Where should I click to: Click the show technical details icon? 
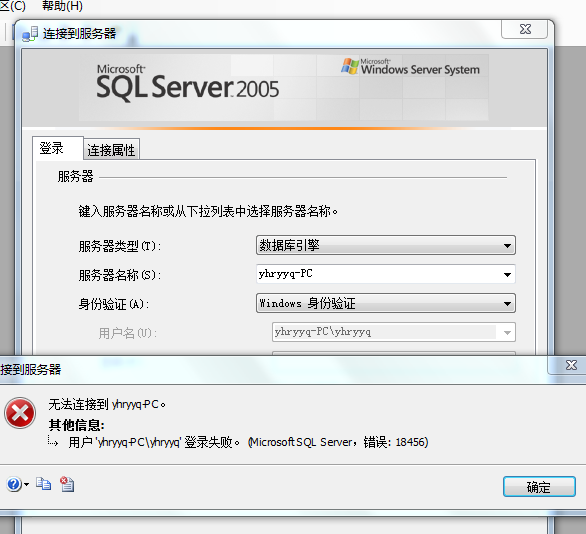(x=67, y=484)
